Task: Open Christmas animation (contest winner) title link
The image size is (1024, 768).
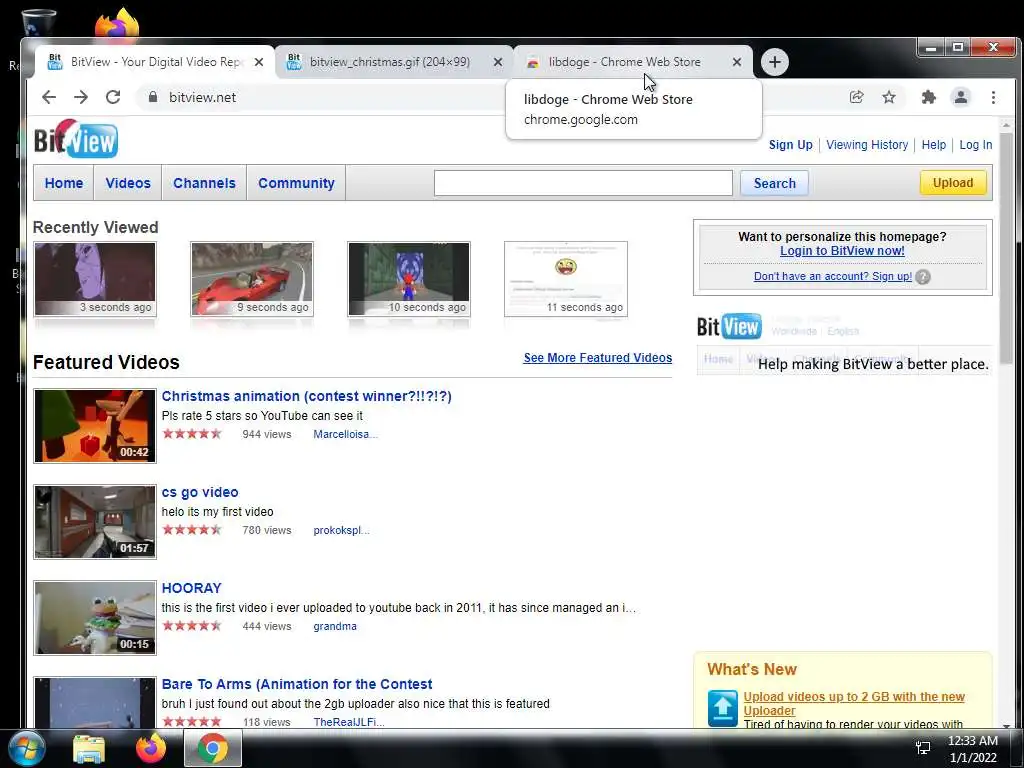Action: click(306, 396)
